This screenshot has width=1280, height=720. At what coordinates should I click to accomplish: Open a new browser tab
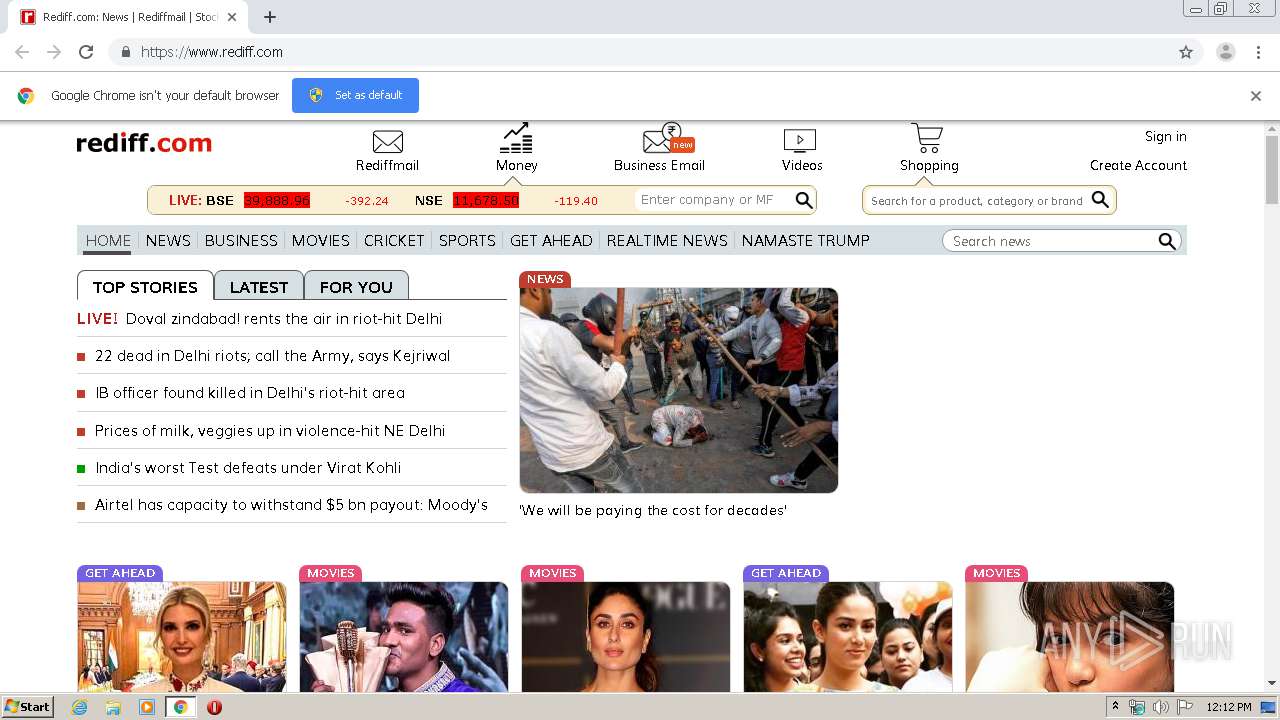[269, 17]
